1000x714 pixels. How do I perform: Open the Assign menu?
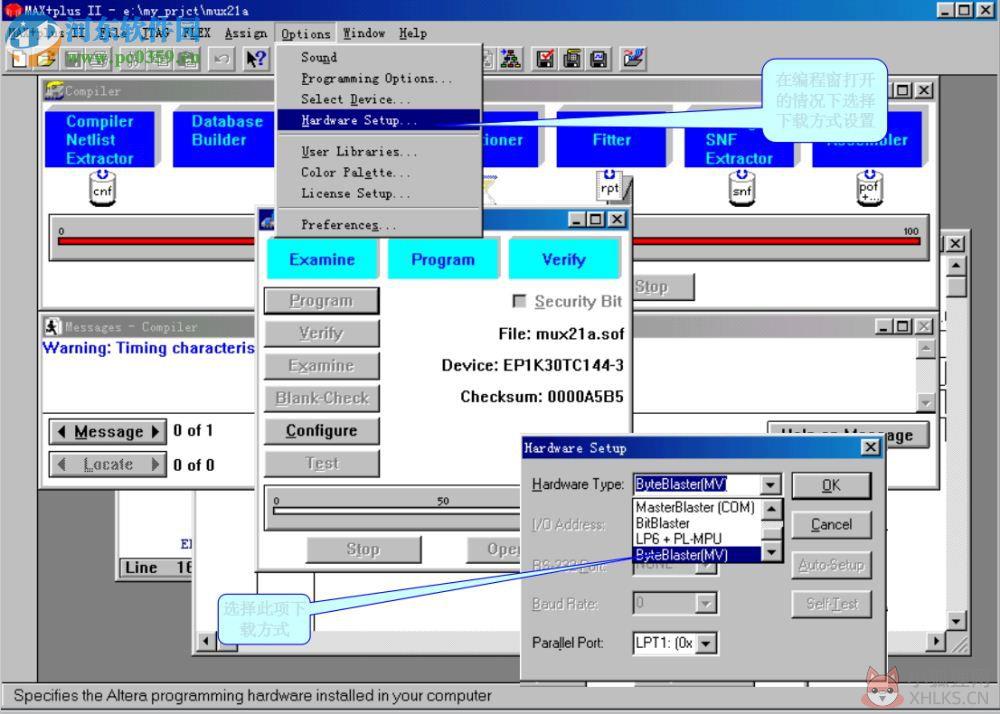246,33
